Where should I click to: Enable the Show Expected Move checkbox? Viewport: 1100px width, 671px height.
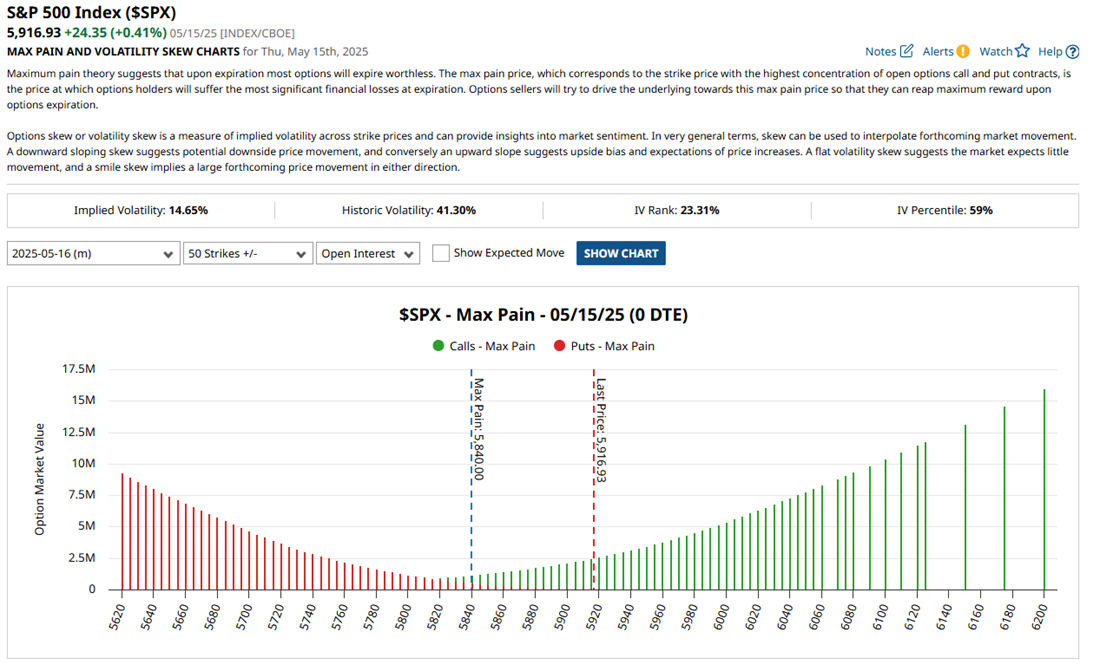(440, 253)
